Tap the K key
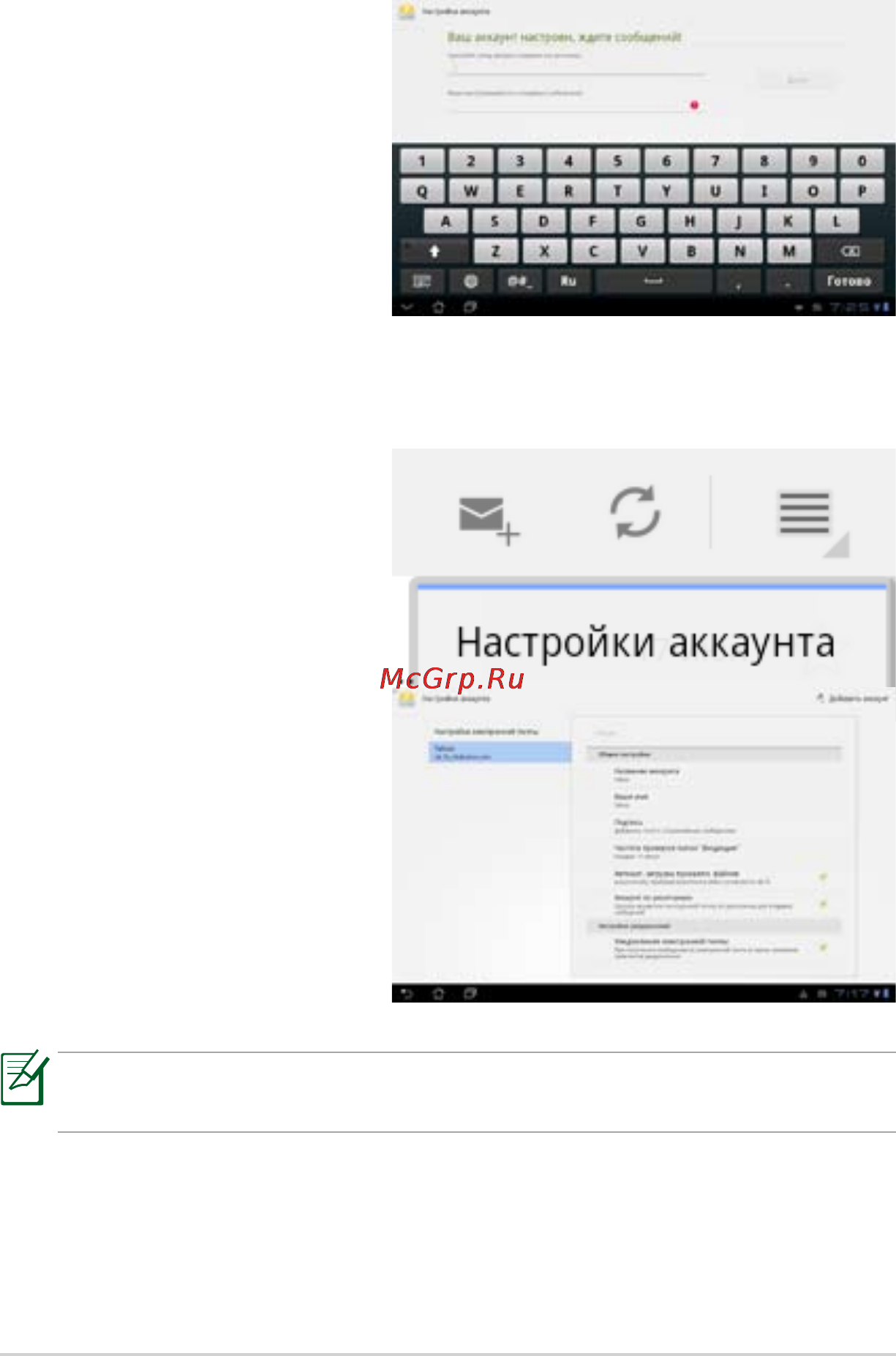The image size is (896, 1356). [788, 221]
